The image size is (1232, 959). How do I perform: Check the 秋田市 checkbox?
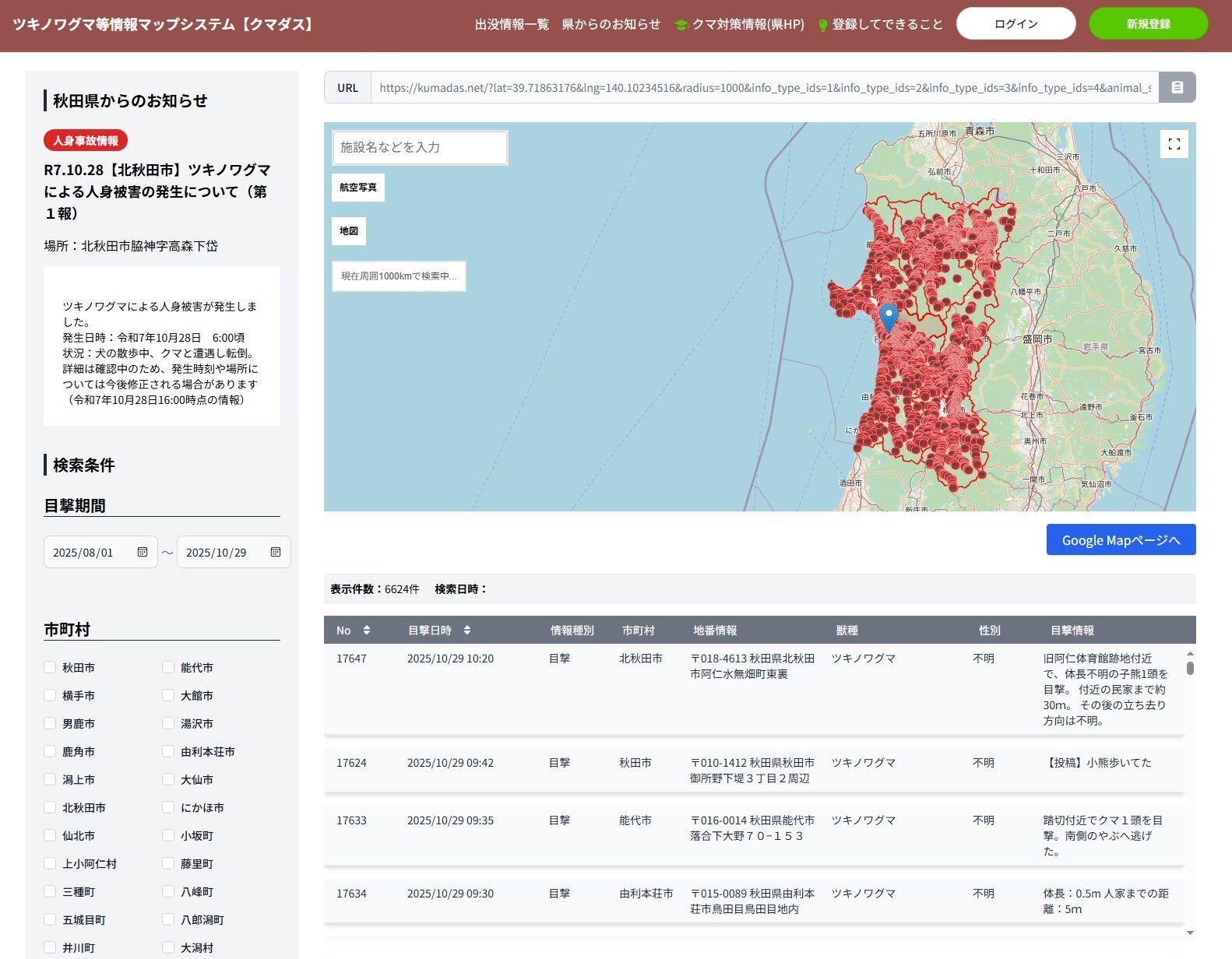click(50, 667)
